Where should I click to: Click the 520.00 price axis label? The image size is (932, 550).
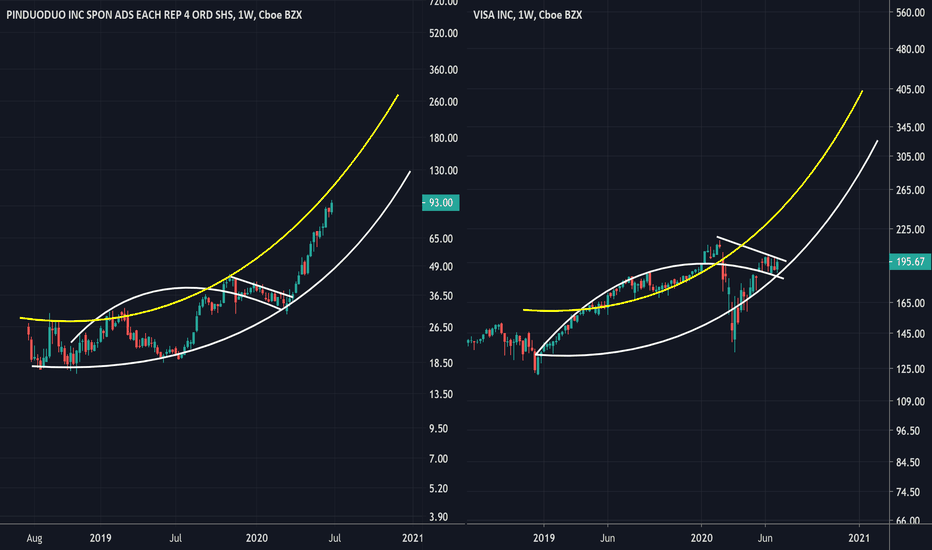pyautogui.click(x=443, y=33)
